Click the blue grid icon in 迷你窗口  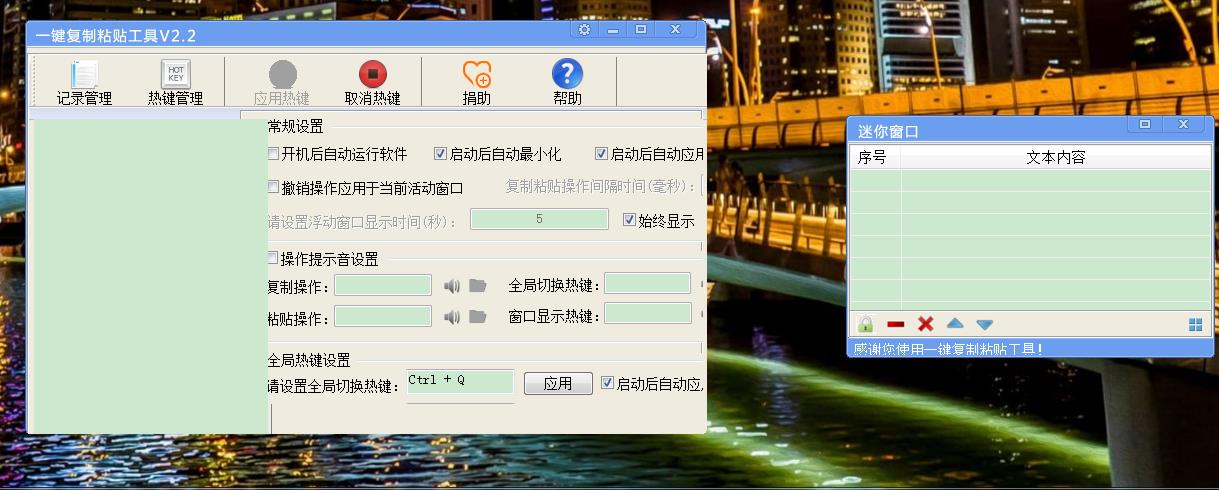1195,325
